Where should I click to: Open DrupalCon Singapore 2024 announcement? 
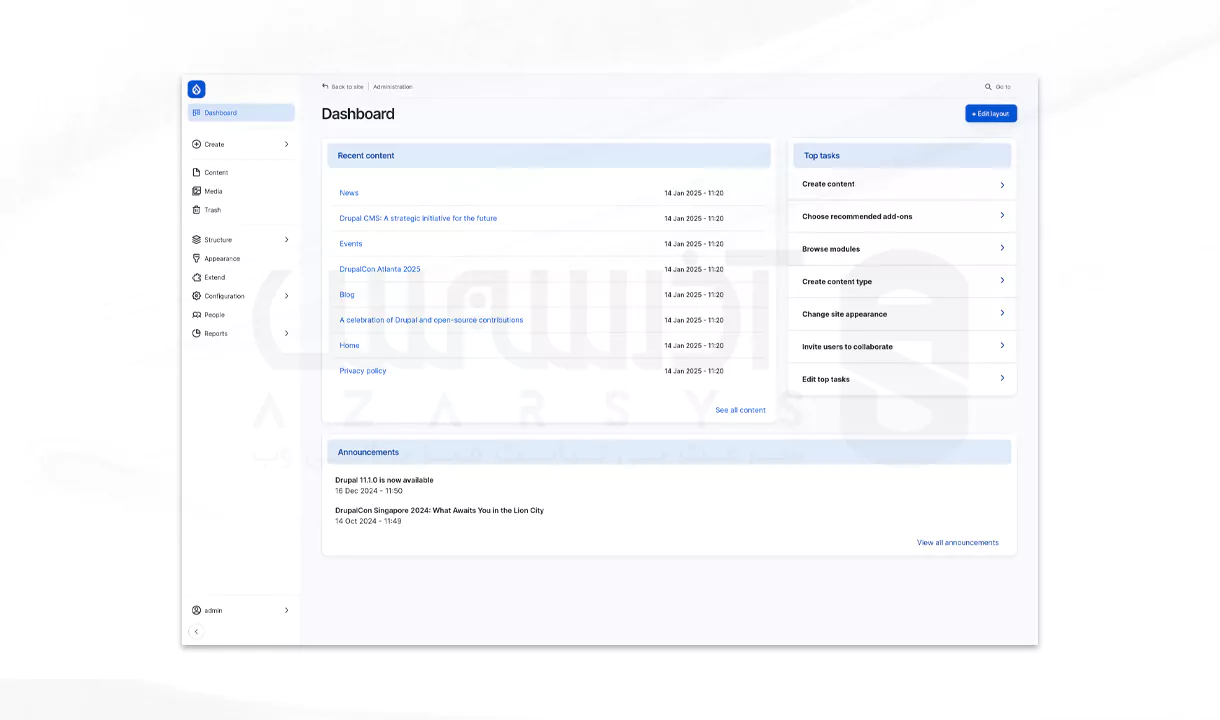439,510
